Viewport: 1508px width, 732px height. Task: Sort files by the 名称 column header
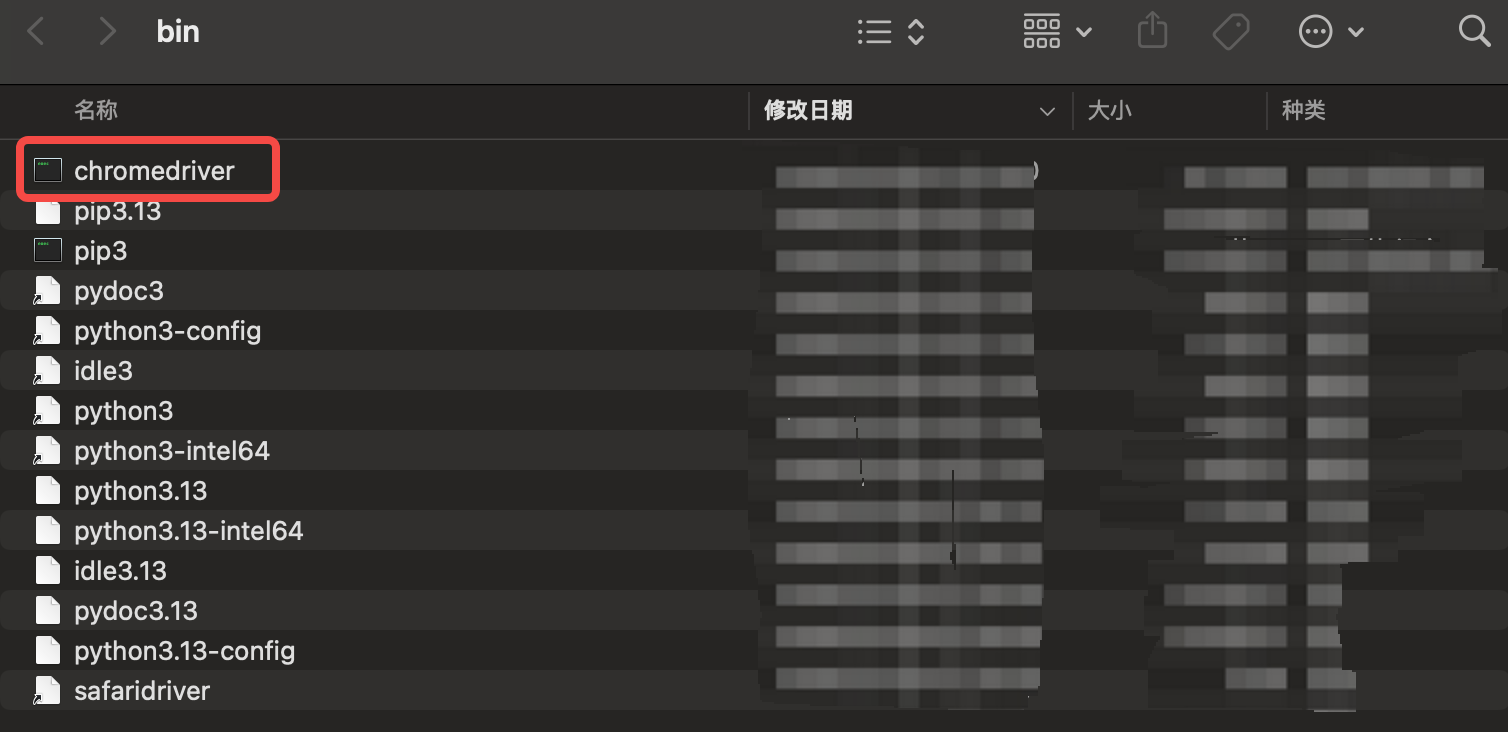point(96,110)
